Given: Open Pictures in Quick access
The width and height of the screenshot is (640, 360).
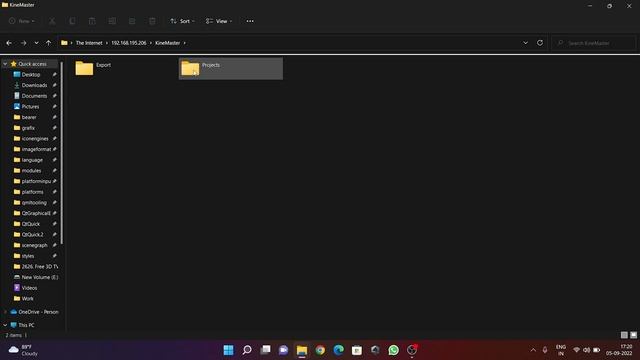Looking at the screenshot, I should pyautogui.click(x=30, y=107).
